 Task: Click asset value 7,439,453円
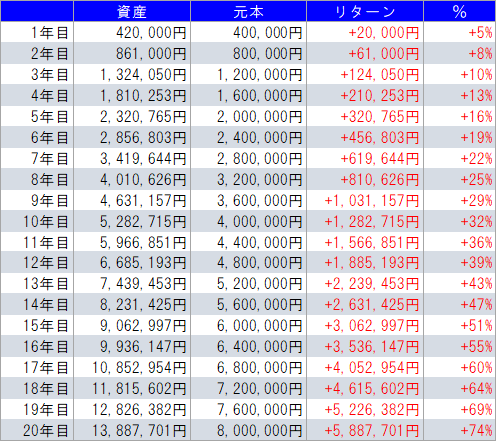(x=143, y=284)
